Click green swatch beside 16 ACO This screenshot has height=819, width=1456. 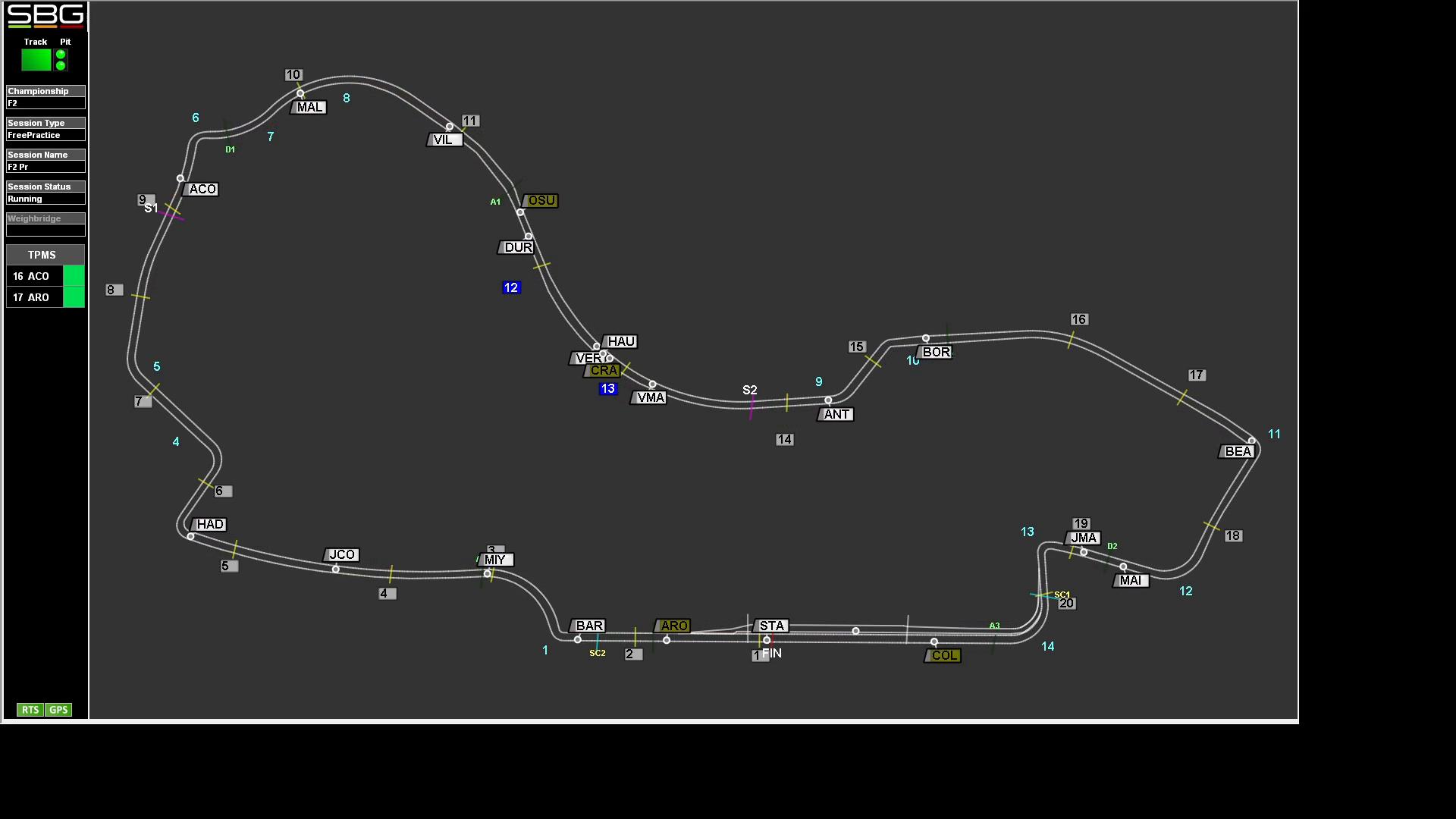tap(74, 276)
